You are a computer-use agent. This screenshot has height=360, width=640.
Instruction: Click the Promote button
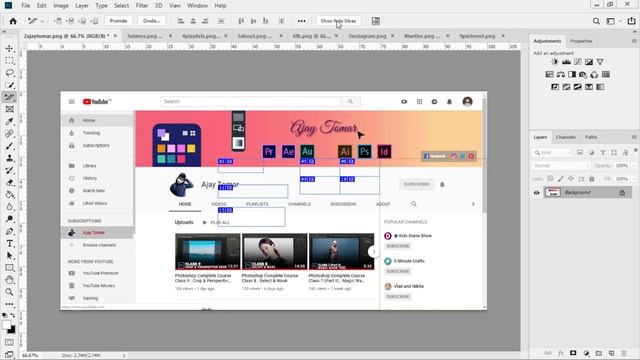(x=118, y=21)
